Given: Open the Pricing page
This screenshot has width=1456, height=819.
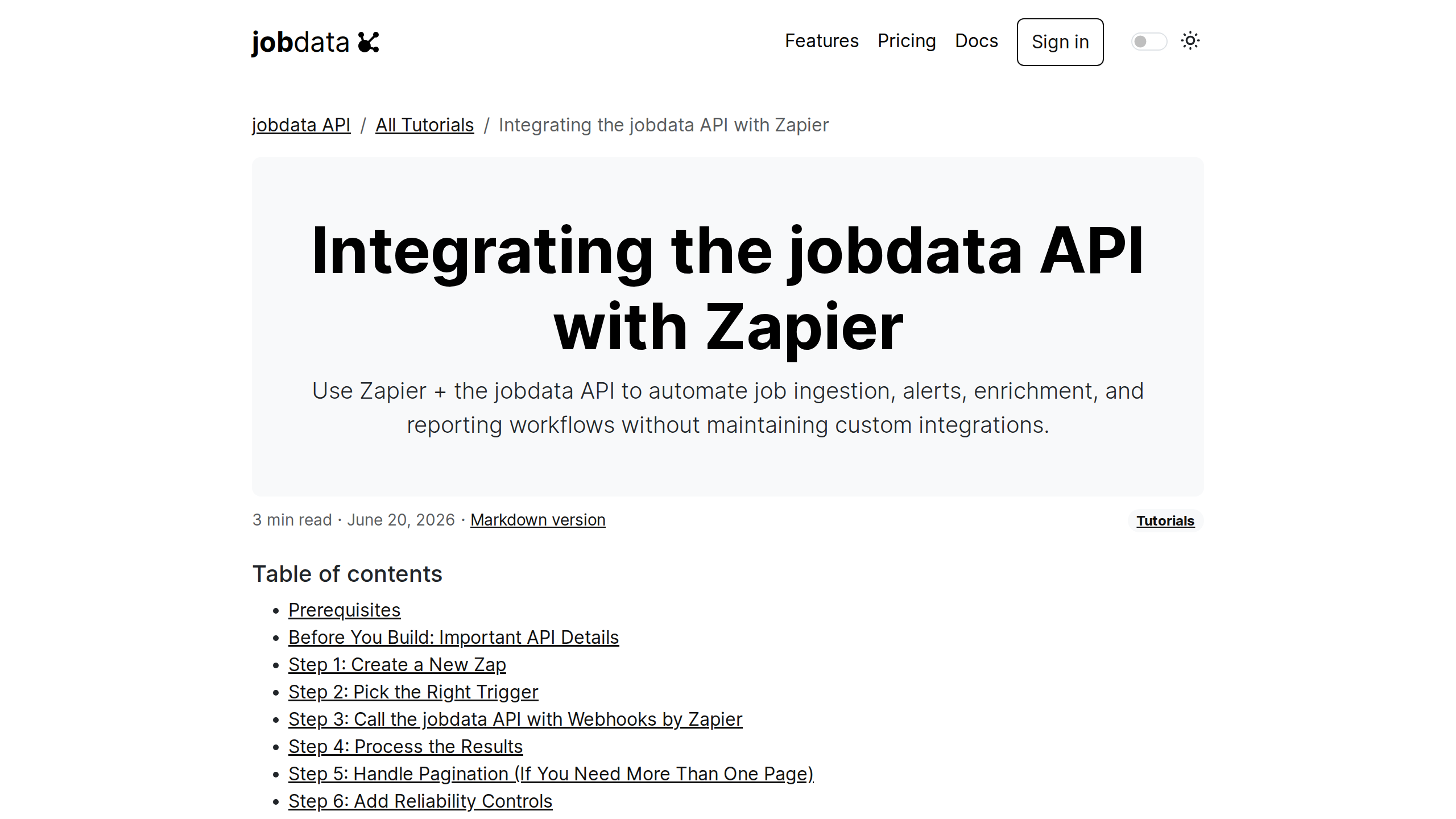Looking at the screenshot, I should pyautogui.click(x=907, y=41).
